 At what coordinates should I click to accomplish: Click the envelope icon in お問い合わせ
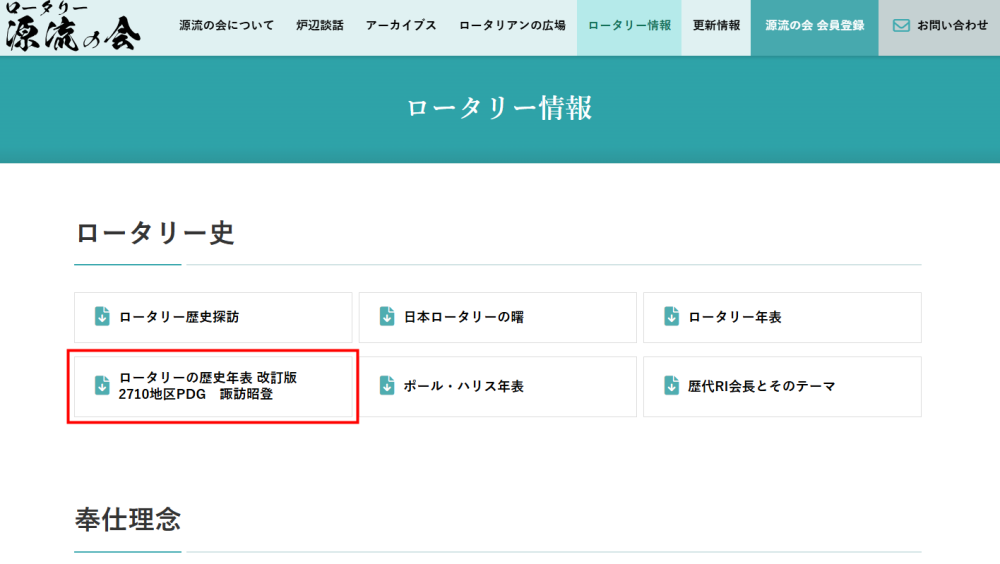click(x=901, y=26)
